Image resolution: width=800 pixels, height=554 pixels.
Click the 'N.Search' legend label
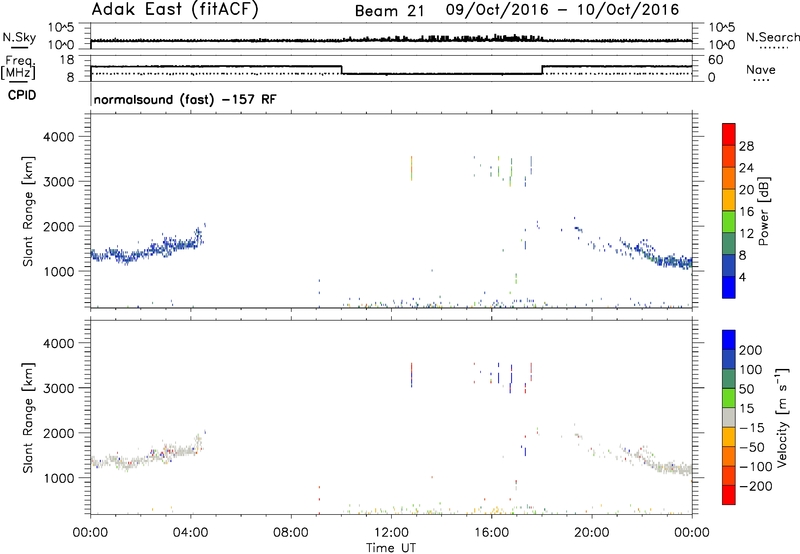772,37
